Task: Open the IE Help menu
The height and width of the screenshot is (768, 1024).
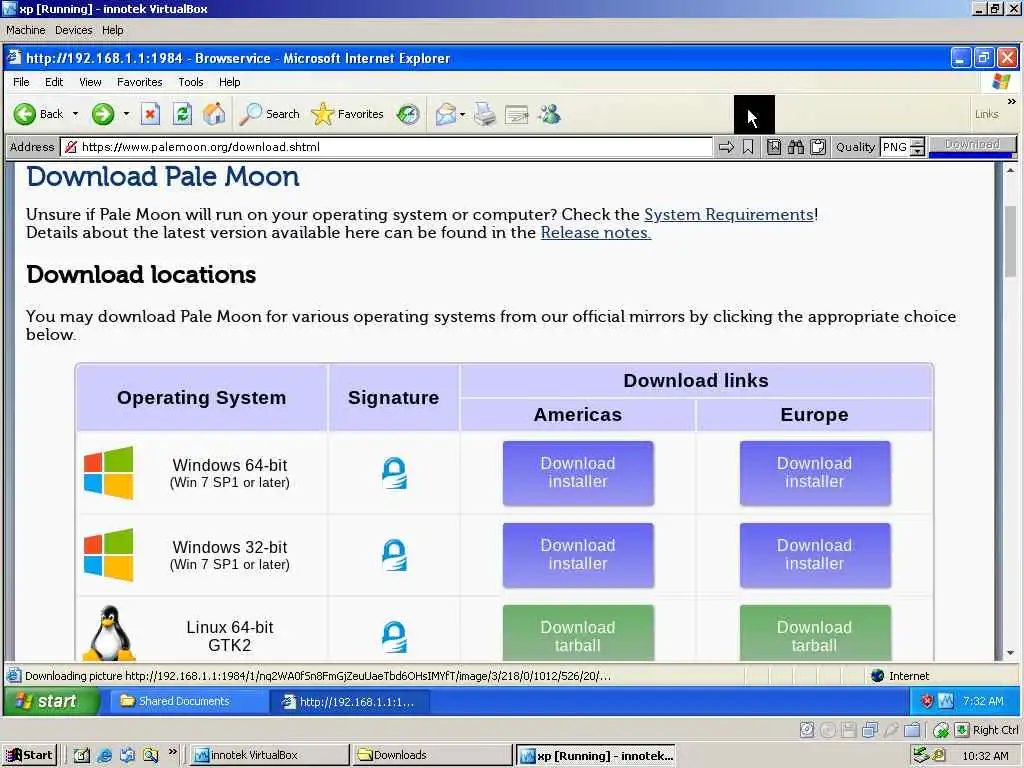Action: pos(230,82)
